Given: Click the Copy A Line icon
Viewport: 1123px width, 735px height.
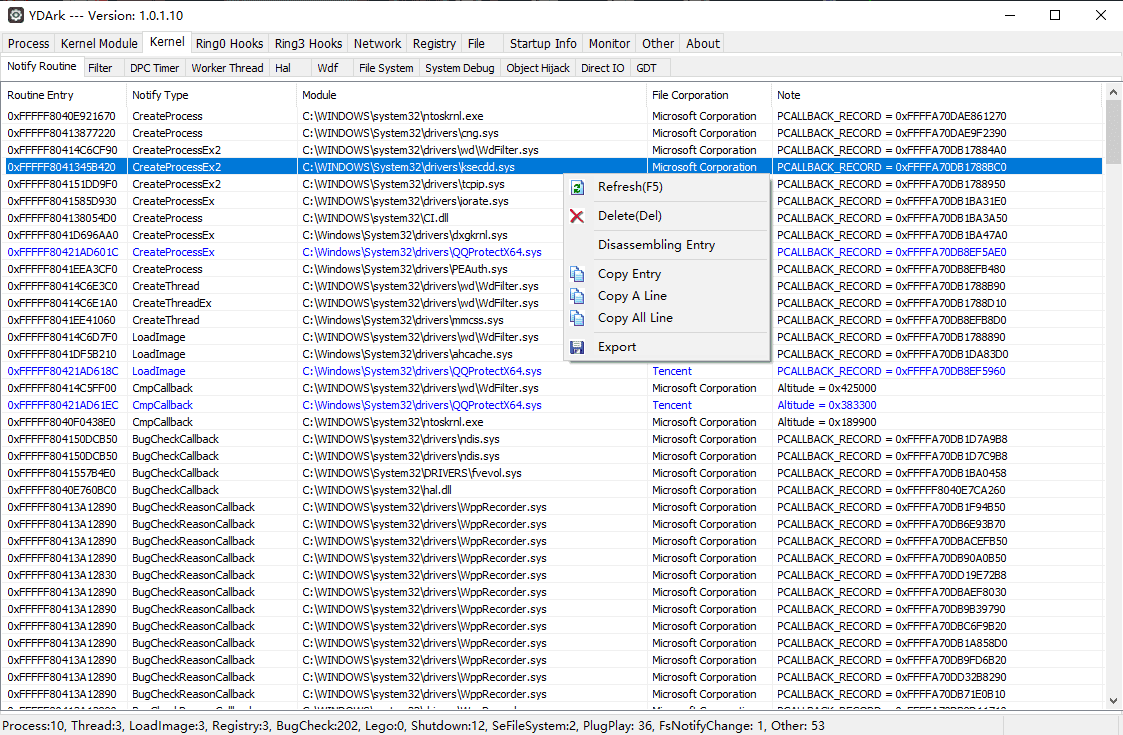Looking at the screenshot, I should 577,296.
